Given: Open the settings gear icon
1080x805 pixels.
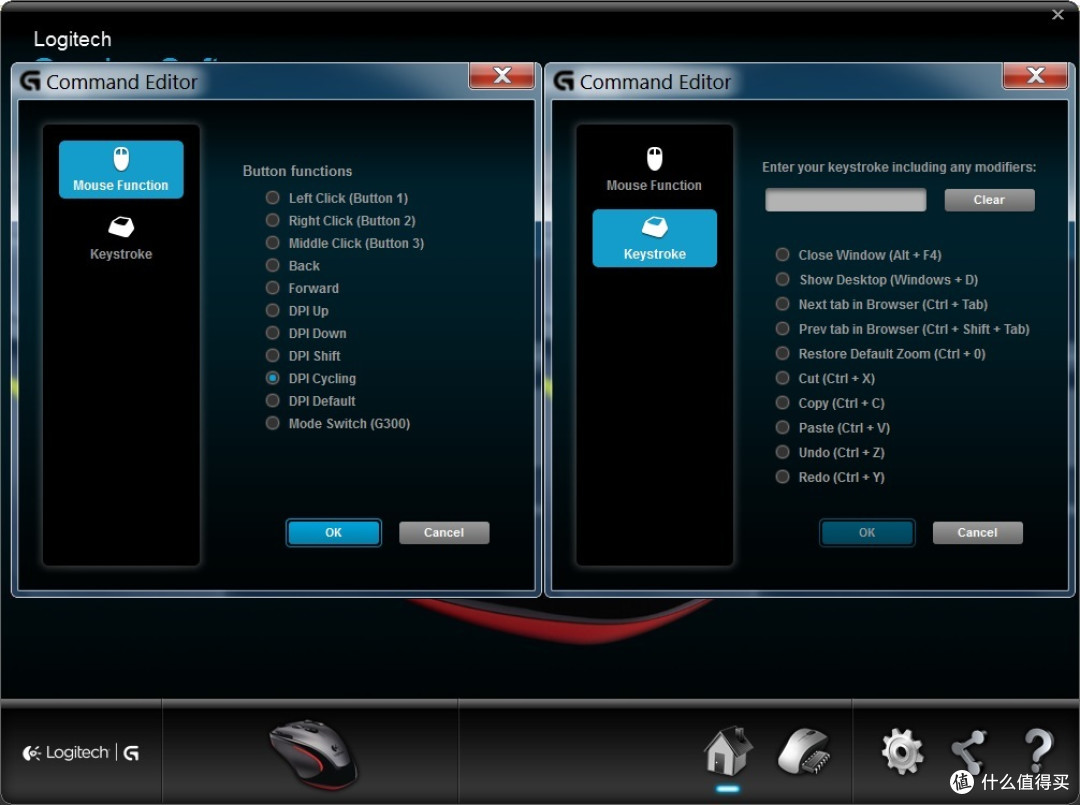Looking at the screenshot, I should pyautogui.click(x=902, y=752).
